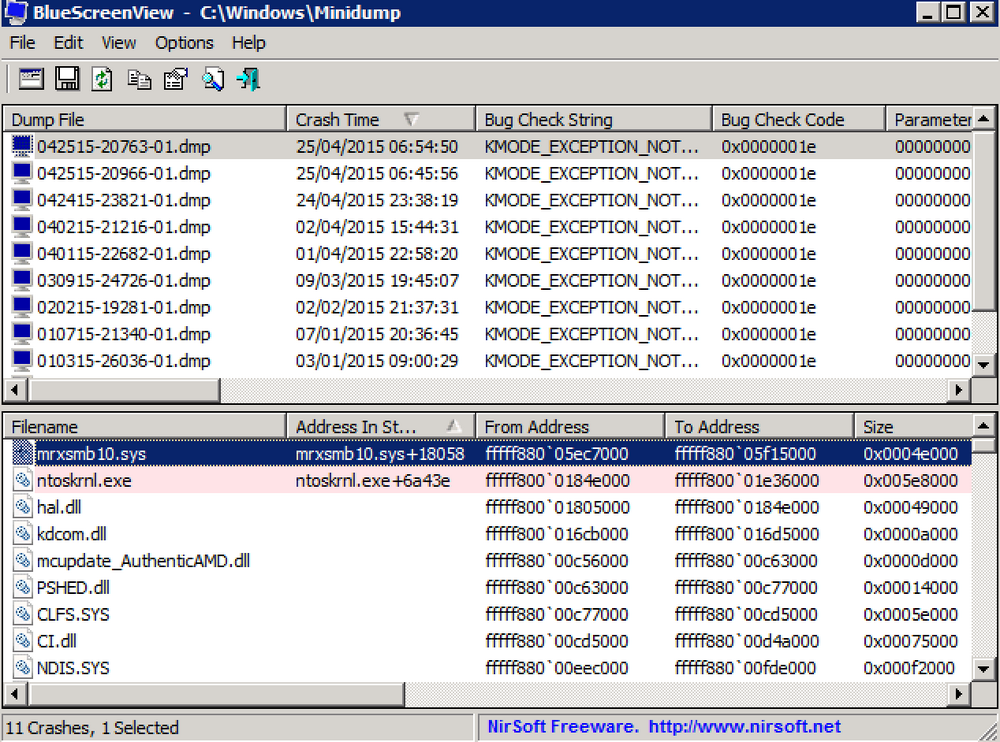Click From Address fffff880`00eec000
Screen dimensions: 1000x742
click(x=557, y=668)
